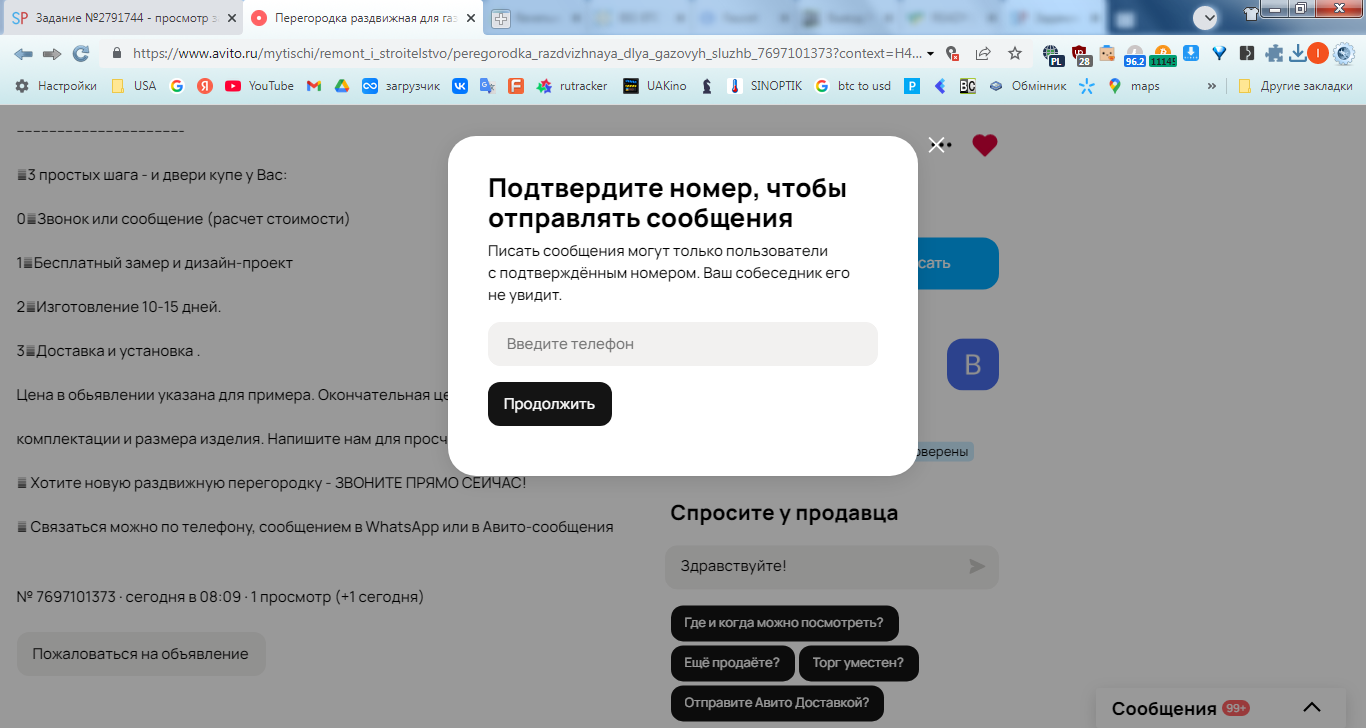Open the 'SINOPTIK' bookmark
Viewport: 1366px width, 728px height.
765,86
